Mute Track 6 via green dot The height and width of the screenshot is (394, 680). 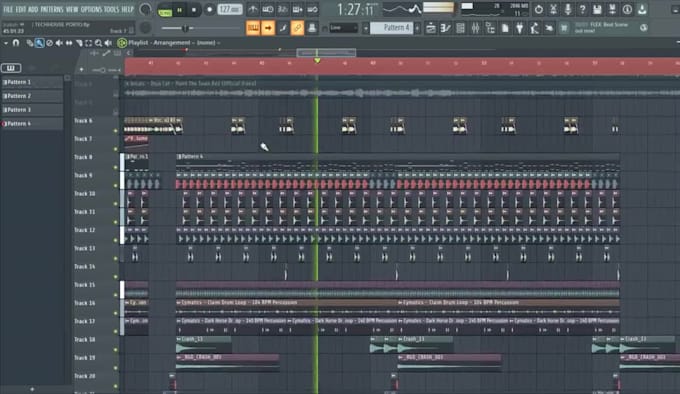[116, 130]
